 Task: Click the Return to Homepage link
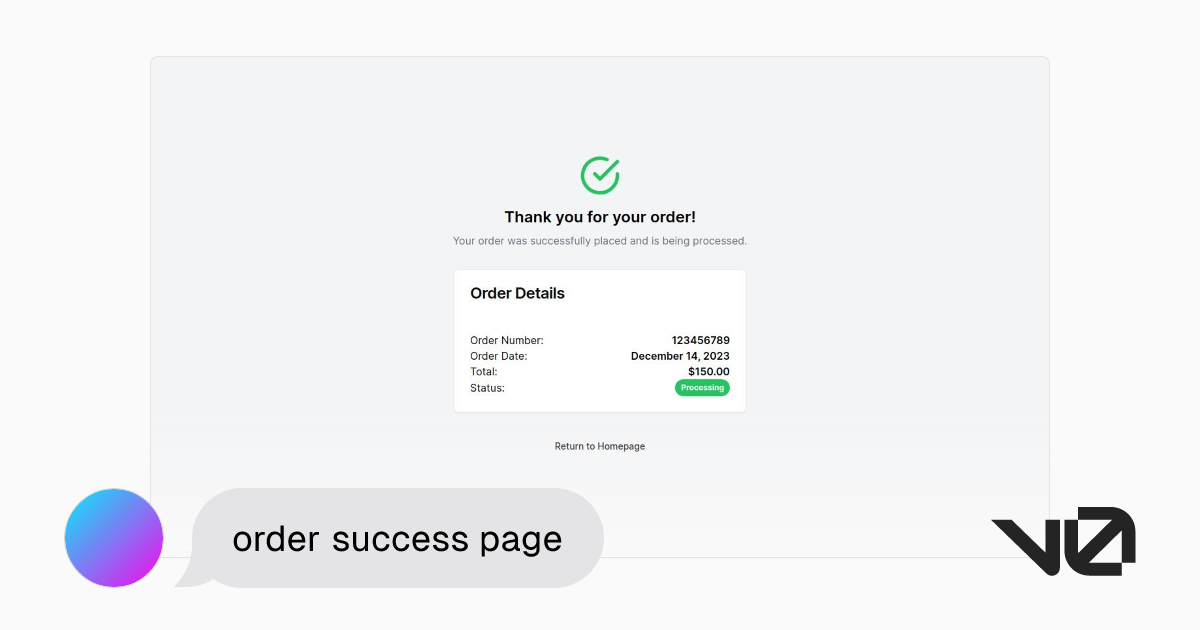pos(599,446)
